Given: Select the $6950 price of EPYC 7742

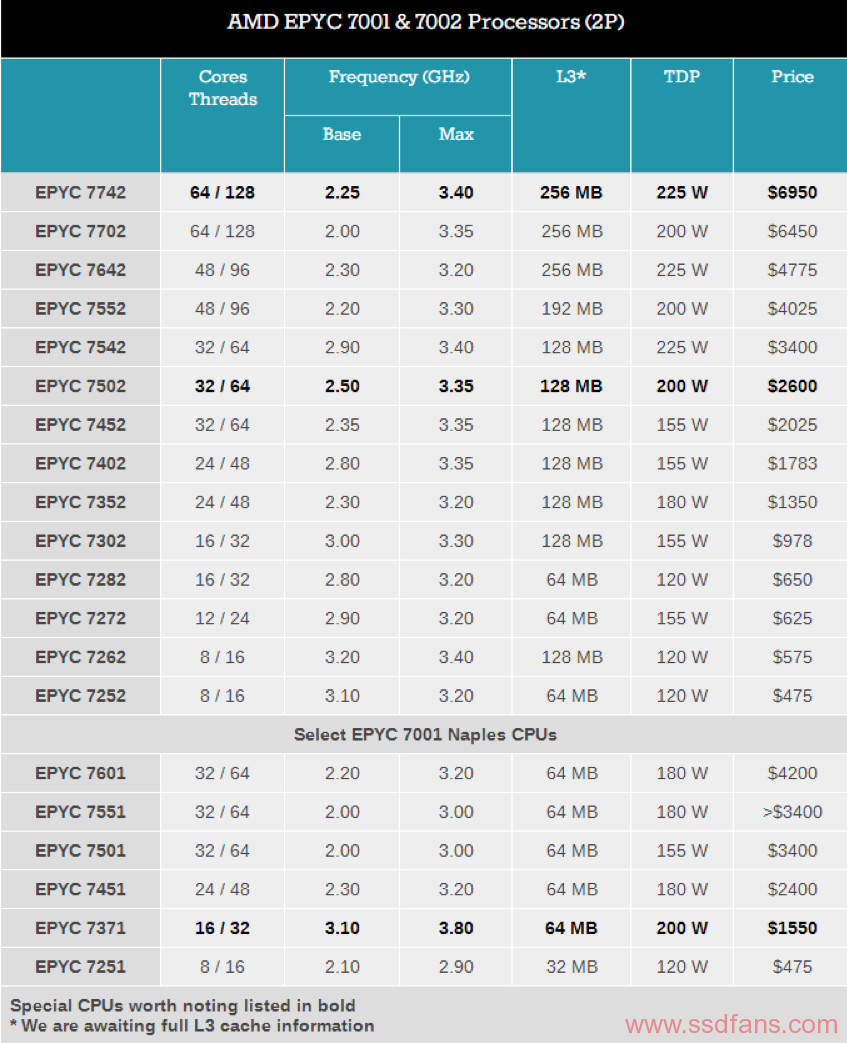Looking at the screenshot, I should tap(792, 192).
